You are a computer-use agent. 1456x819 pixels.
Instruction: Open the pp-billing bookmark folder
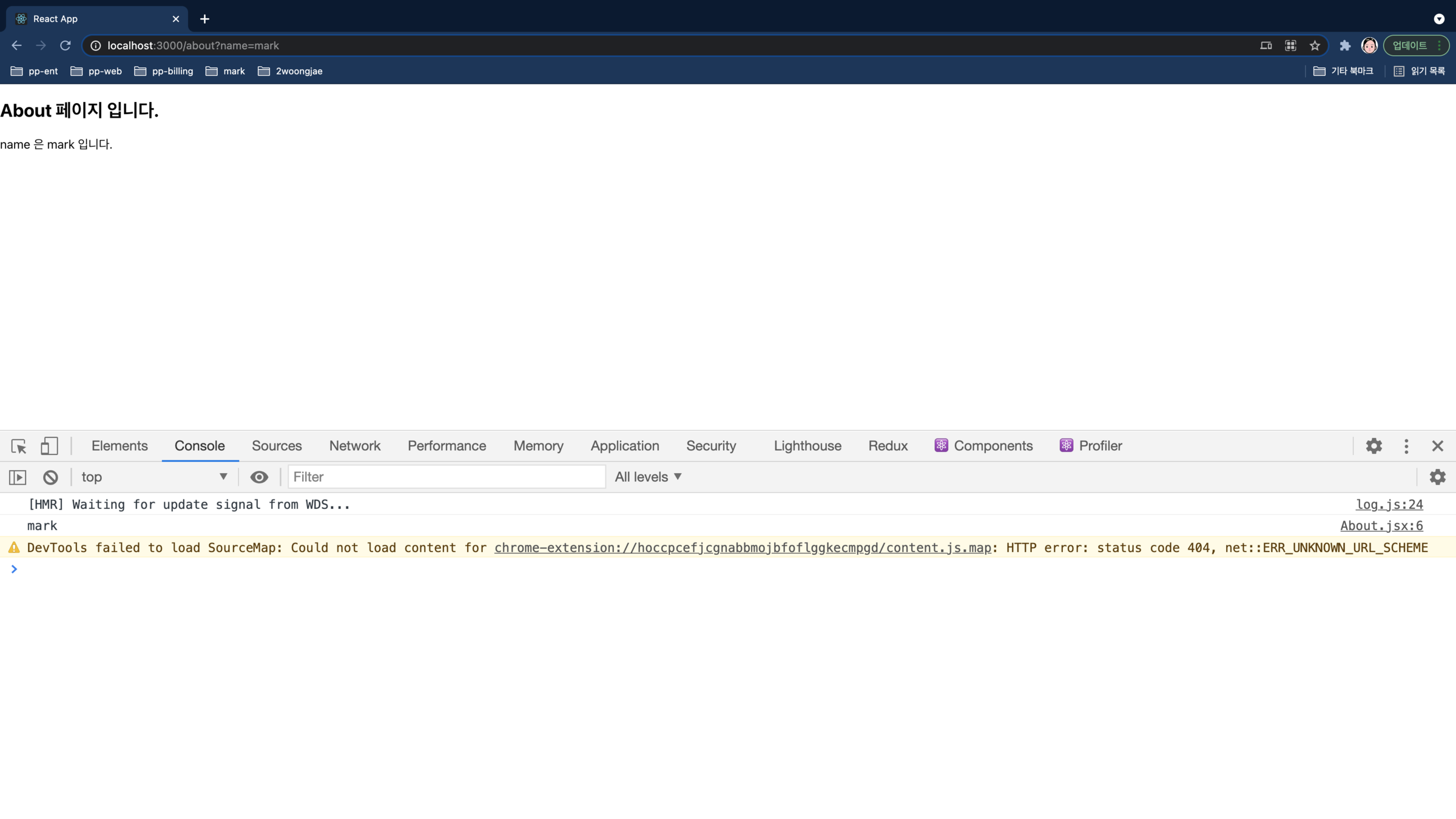click(x=164, y=71)
